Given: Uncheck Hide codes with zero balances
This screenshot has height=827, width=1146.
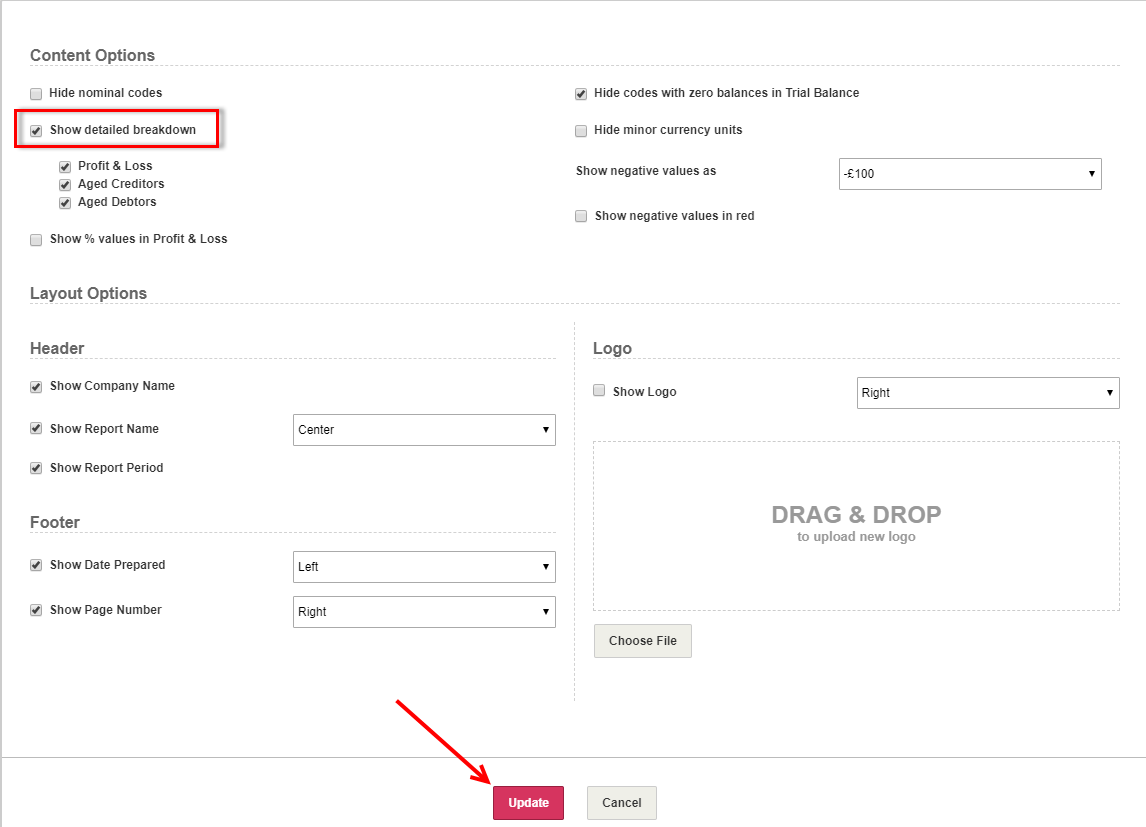Looking at the screenshot, I should click(x=581, y=94).
